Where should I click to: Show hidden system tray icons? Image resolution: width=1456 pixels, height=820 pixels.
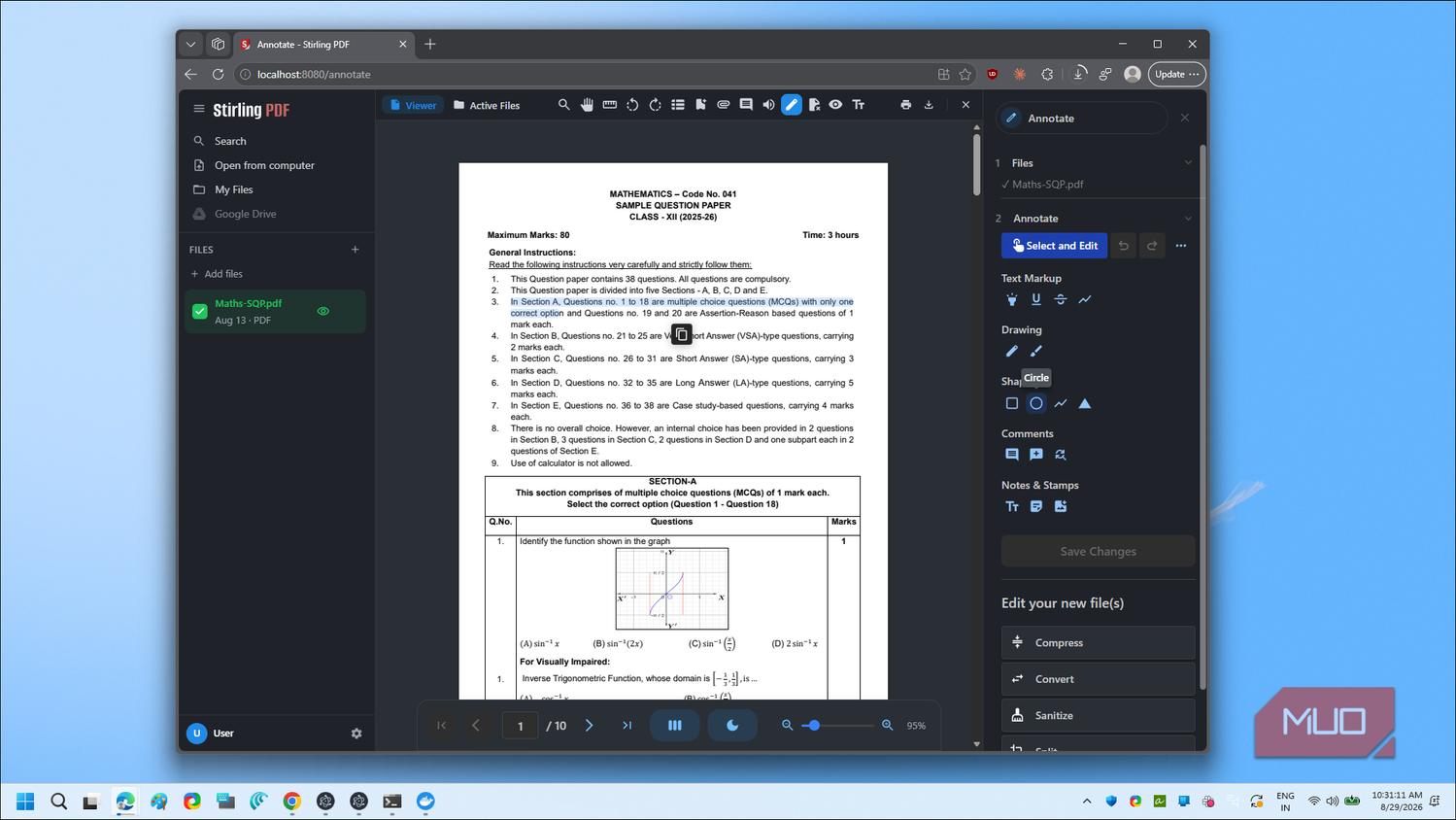[x=1086, y=801]
